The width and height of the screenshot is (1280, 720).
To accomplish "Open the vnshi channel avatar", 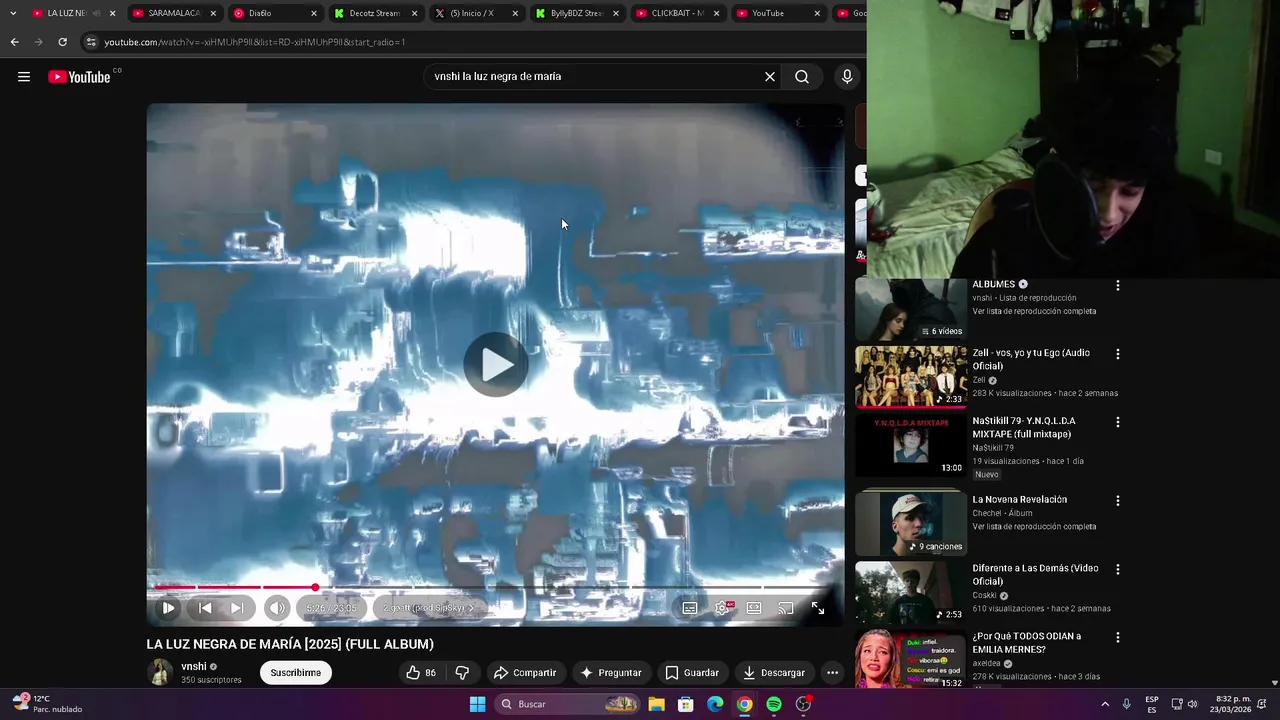I will (160, 673).
